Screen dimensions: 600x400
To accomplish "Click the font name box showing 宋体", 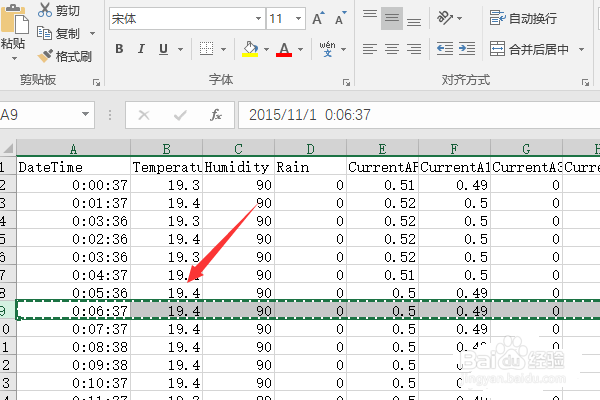I will (181, 18).
